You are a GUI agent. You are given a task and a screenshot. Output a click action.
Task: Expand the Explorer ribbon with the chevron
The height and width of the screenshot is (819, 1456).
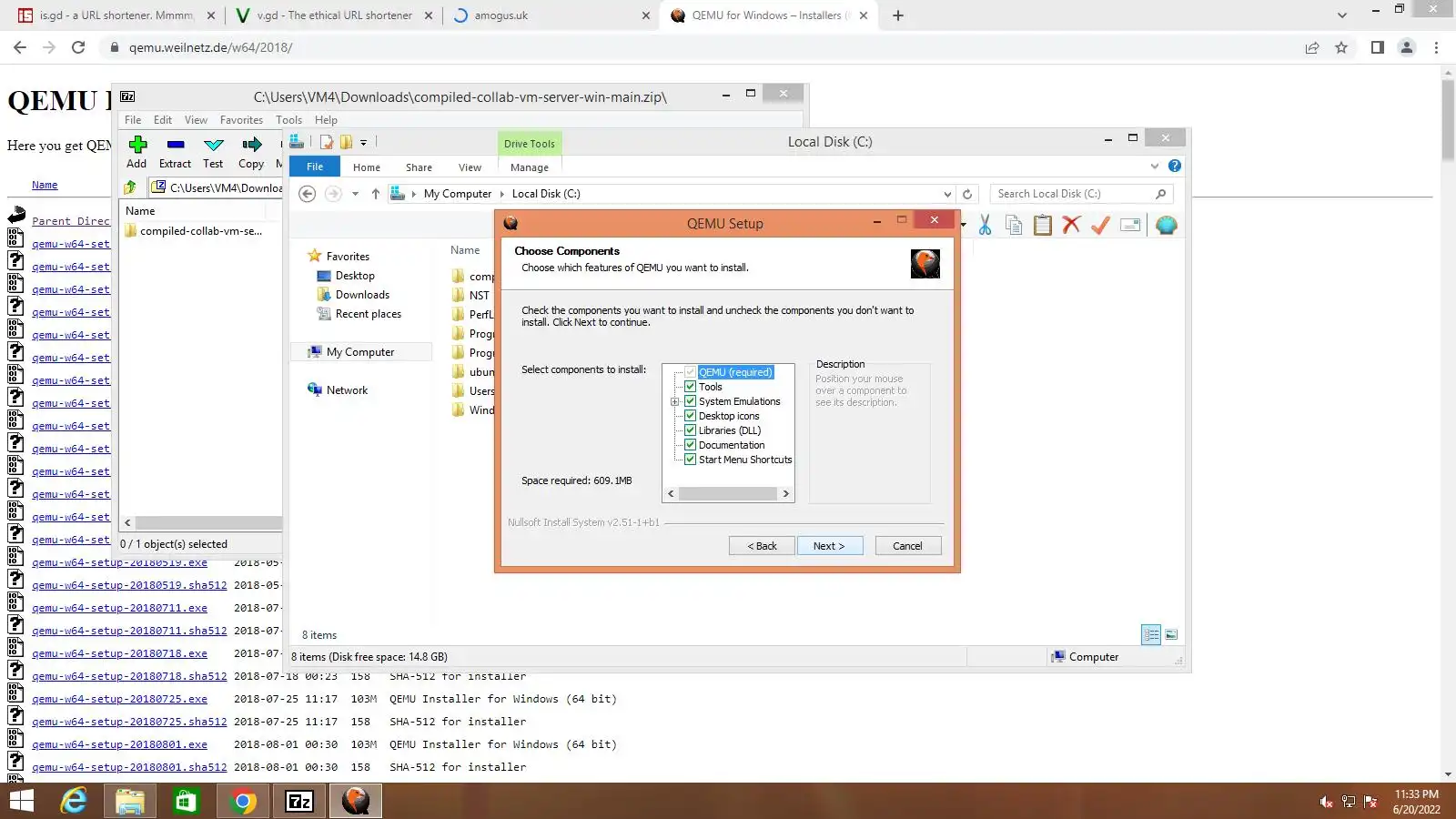(1155, 166)
